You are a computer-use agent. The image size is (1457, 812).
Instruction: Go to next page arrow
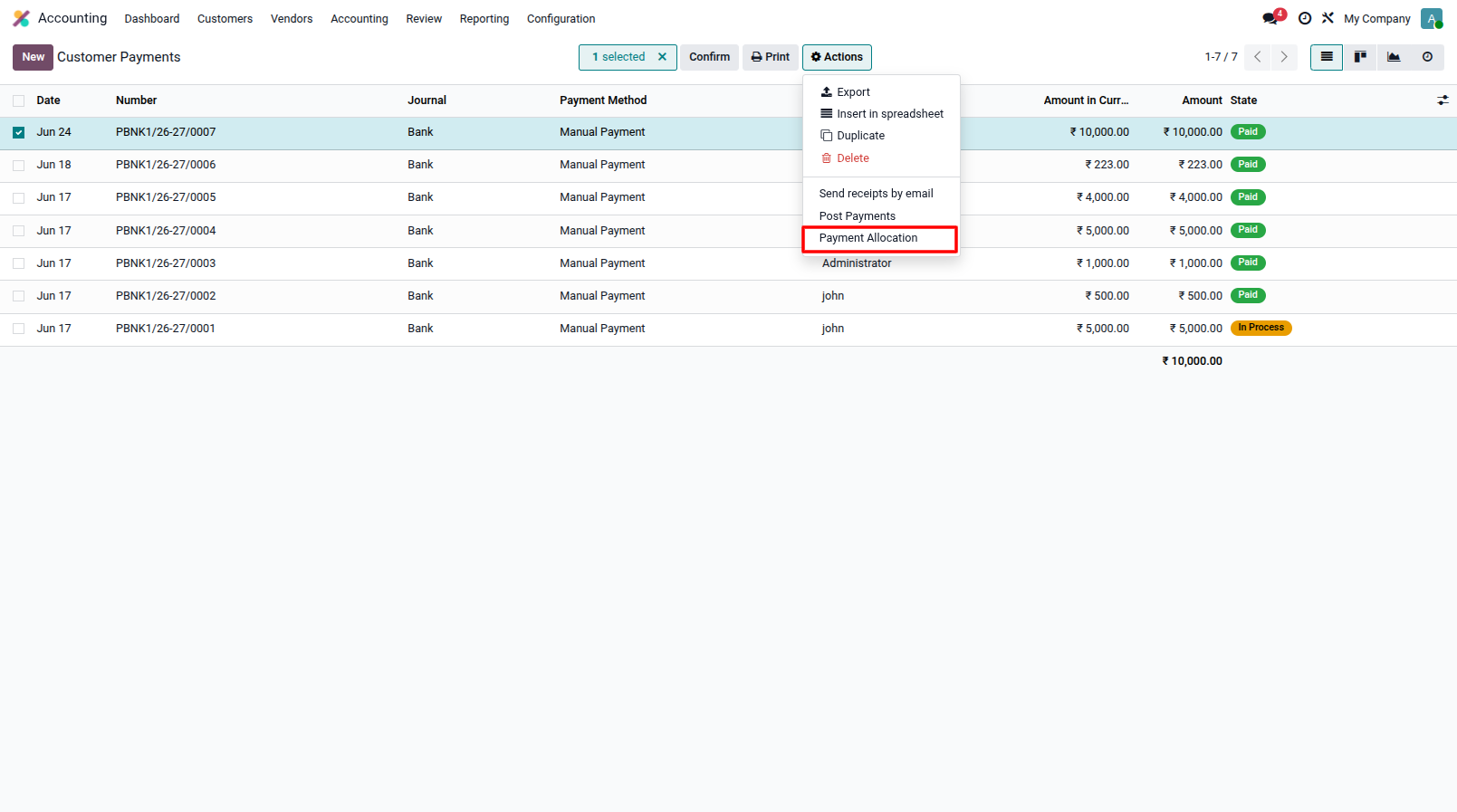(1284, 57)
